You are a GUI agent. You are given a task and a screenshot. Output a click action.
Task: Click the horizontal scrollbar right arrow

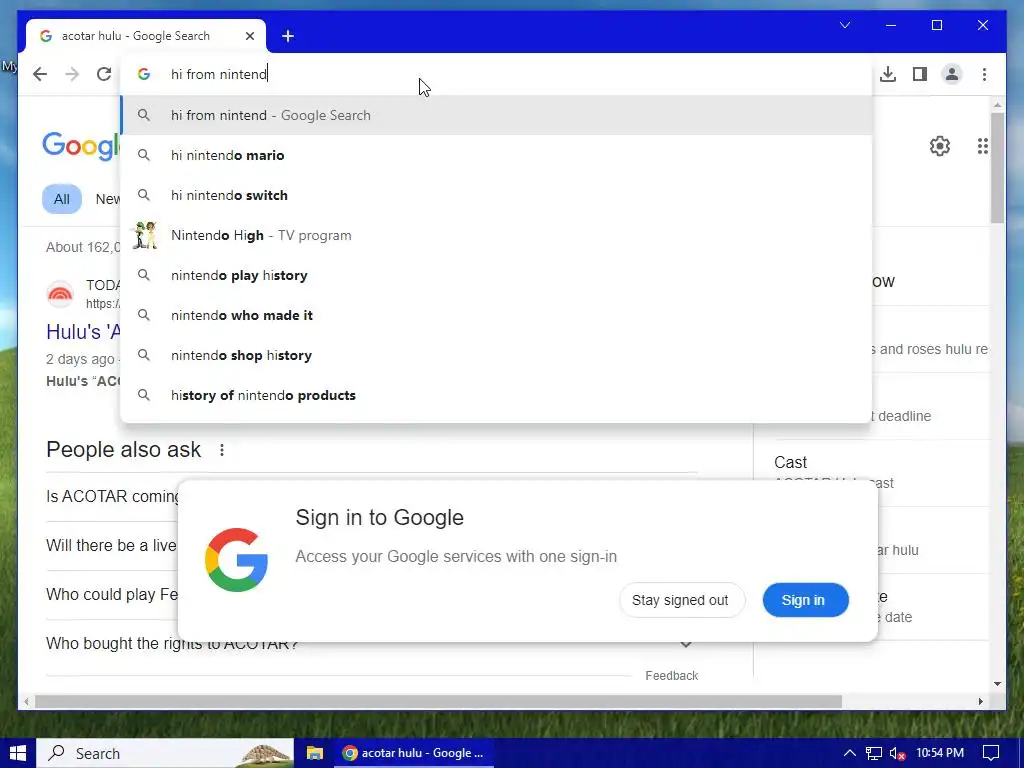(x=980, y=701)
